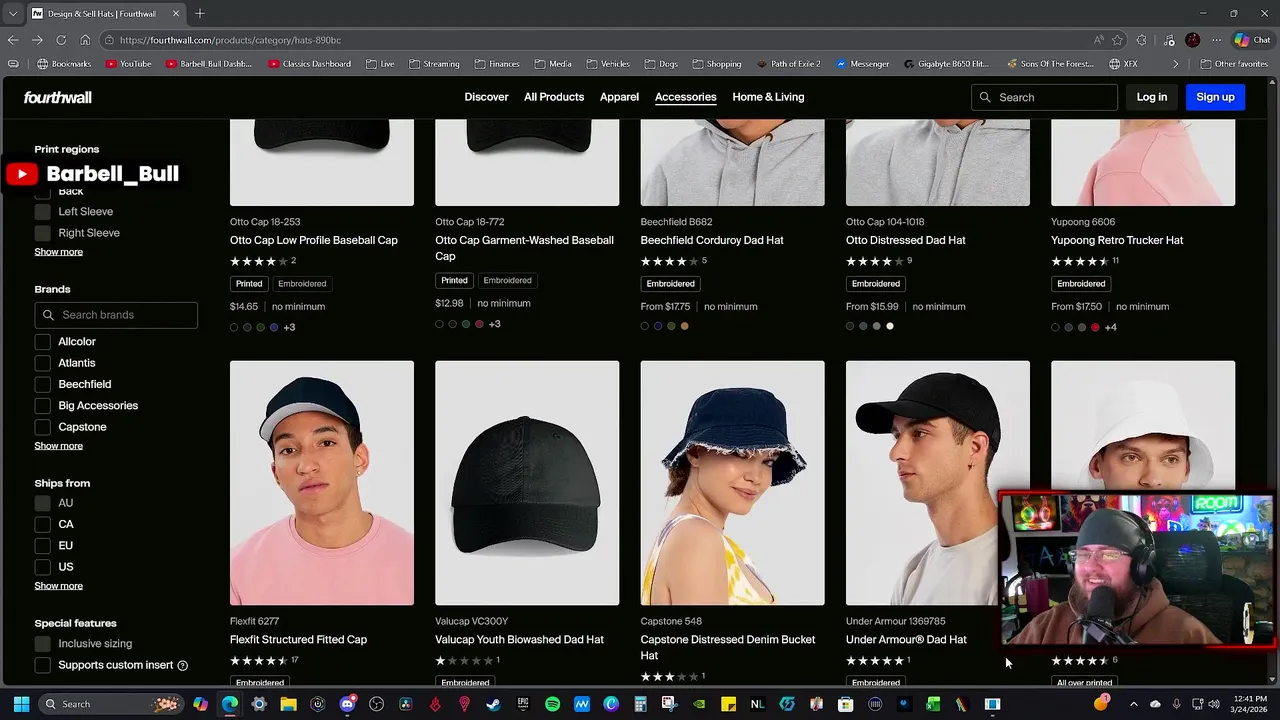Check the Beechfield brand filter
This screenshot has width=1280, height=720.
click(x=42, y=384)
